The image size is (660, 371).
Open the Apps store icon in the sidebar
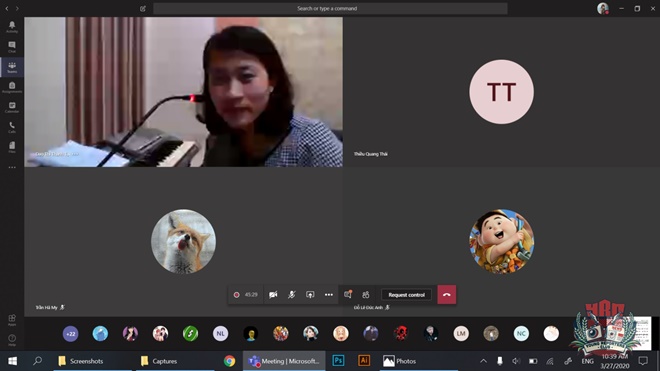click(12, 320)
